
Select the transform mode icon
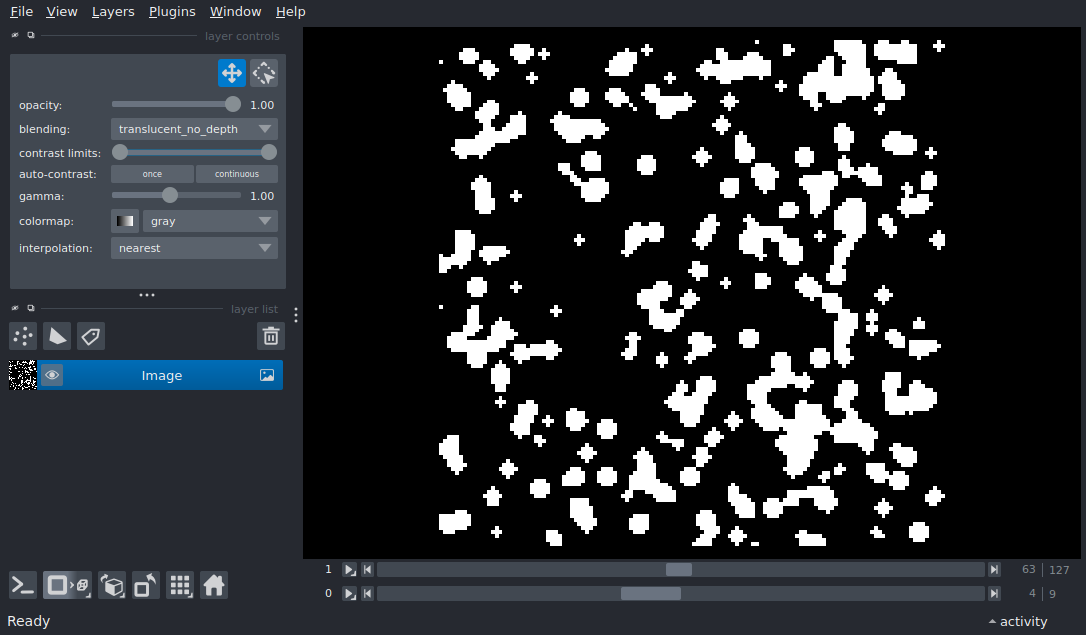264,73
